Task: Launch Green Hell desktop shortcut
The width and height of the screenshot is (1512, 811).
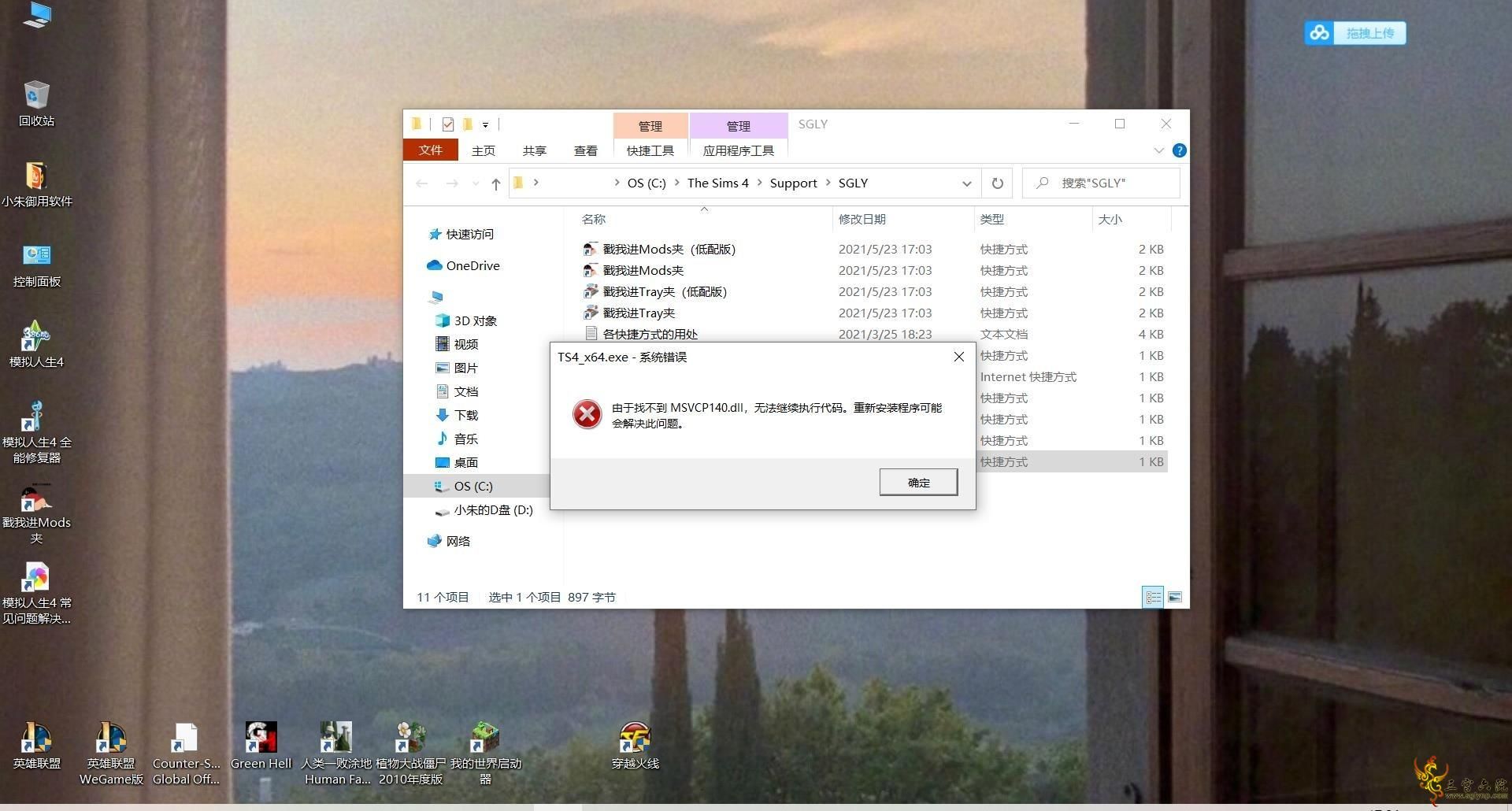Action: pos(261,746)
